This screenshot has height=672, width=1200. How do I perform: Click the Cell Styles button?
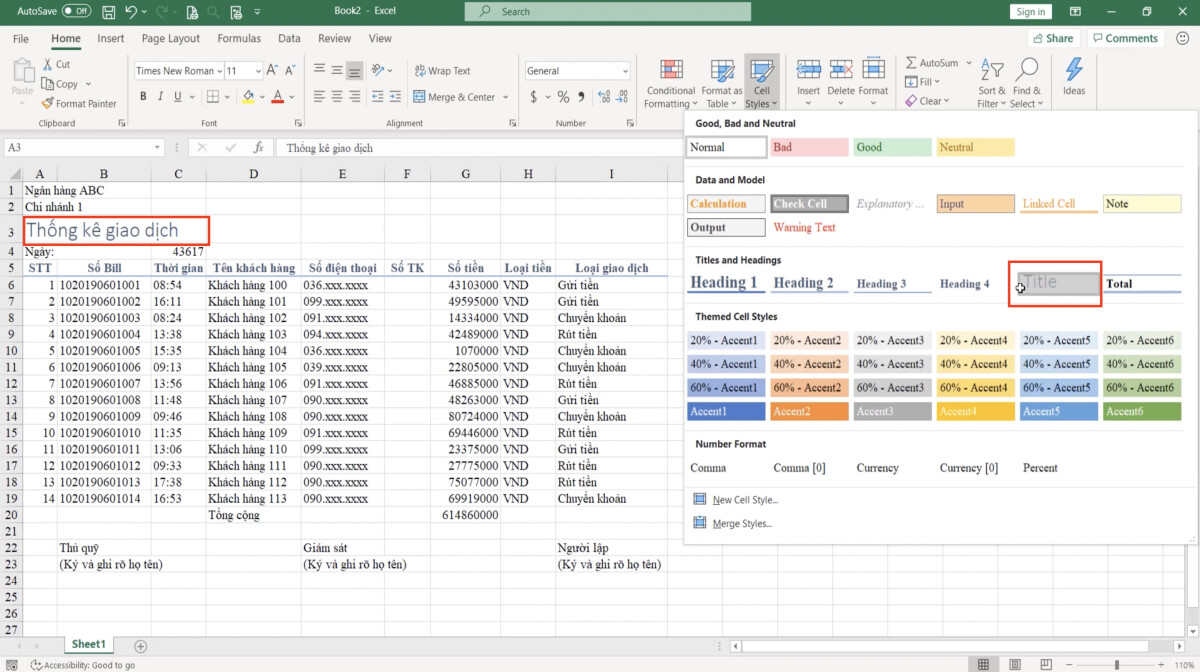(x=762, y=84)
